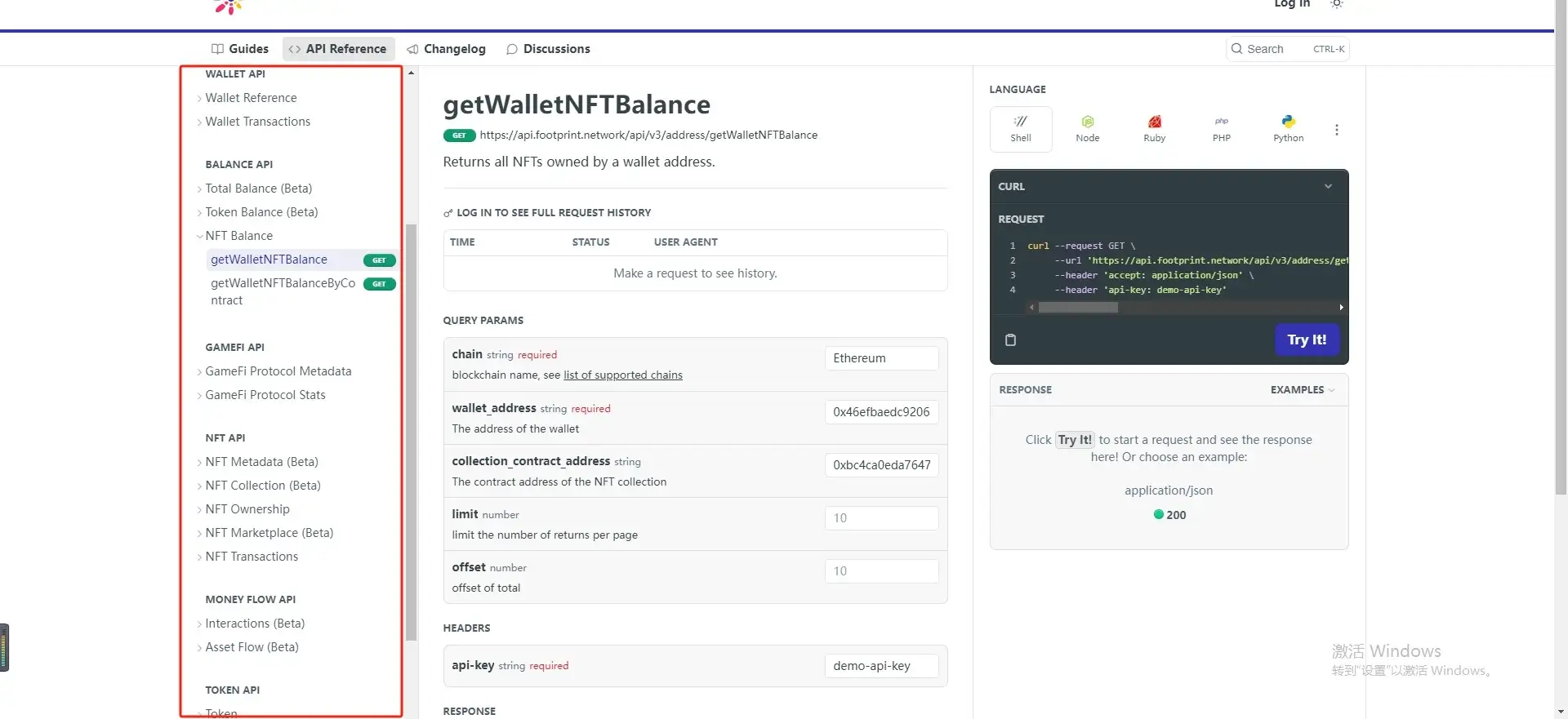The height and width of the screenshot is (719, 1568).
Task: Open the Changelog tab
Action: click(447, 49)
